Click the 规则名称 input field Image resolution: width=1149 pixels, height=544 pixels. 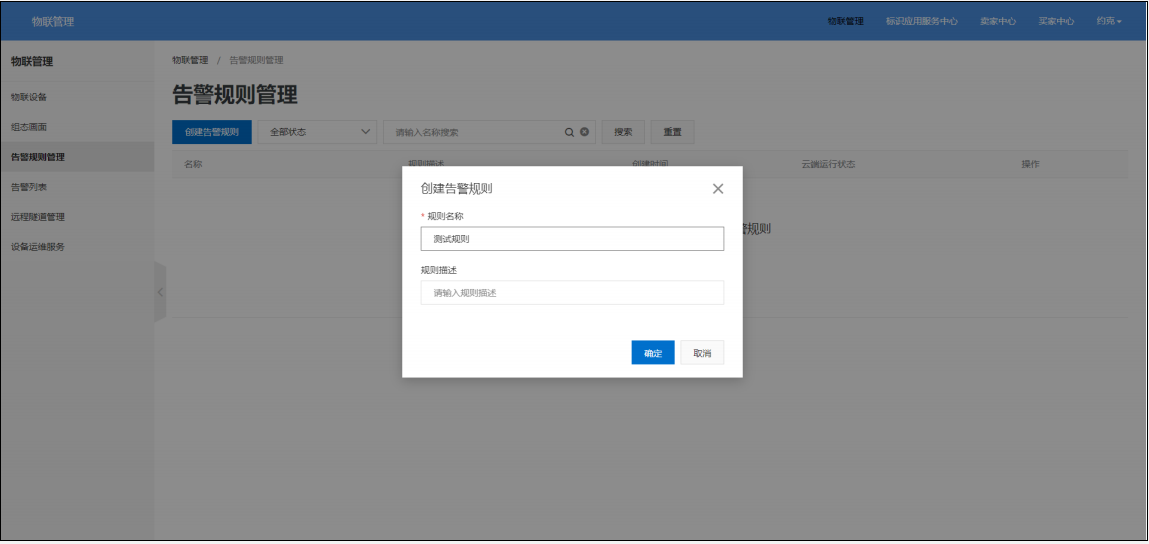point(572,239)
